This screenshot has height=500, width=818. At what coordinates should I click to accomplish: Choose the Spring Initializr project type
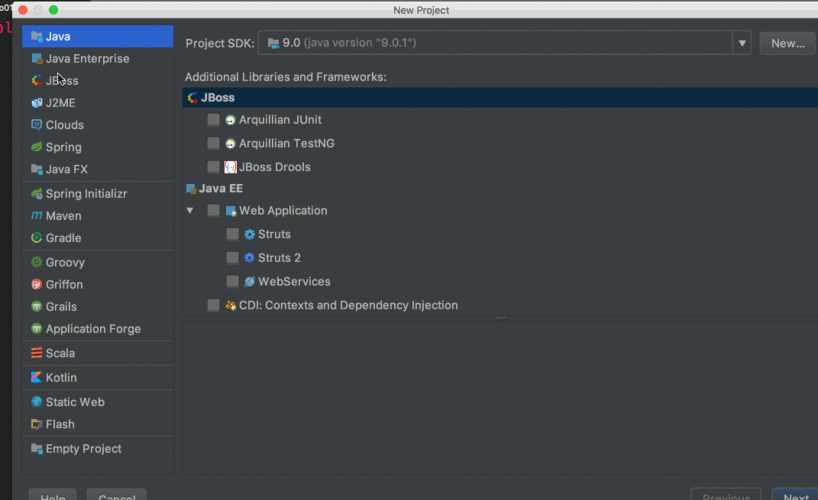pyautogui.click(x=98, y=194)
